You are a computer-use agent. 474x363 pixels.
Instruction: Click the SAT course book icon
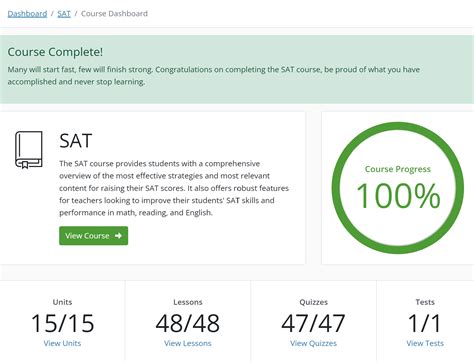(29, 150)
